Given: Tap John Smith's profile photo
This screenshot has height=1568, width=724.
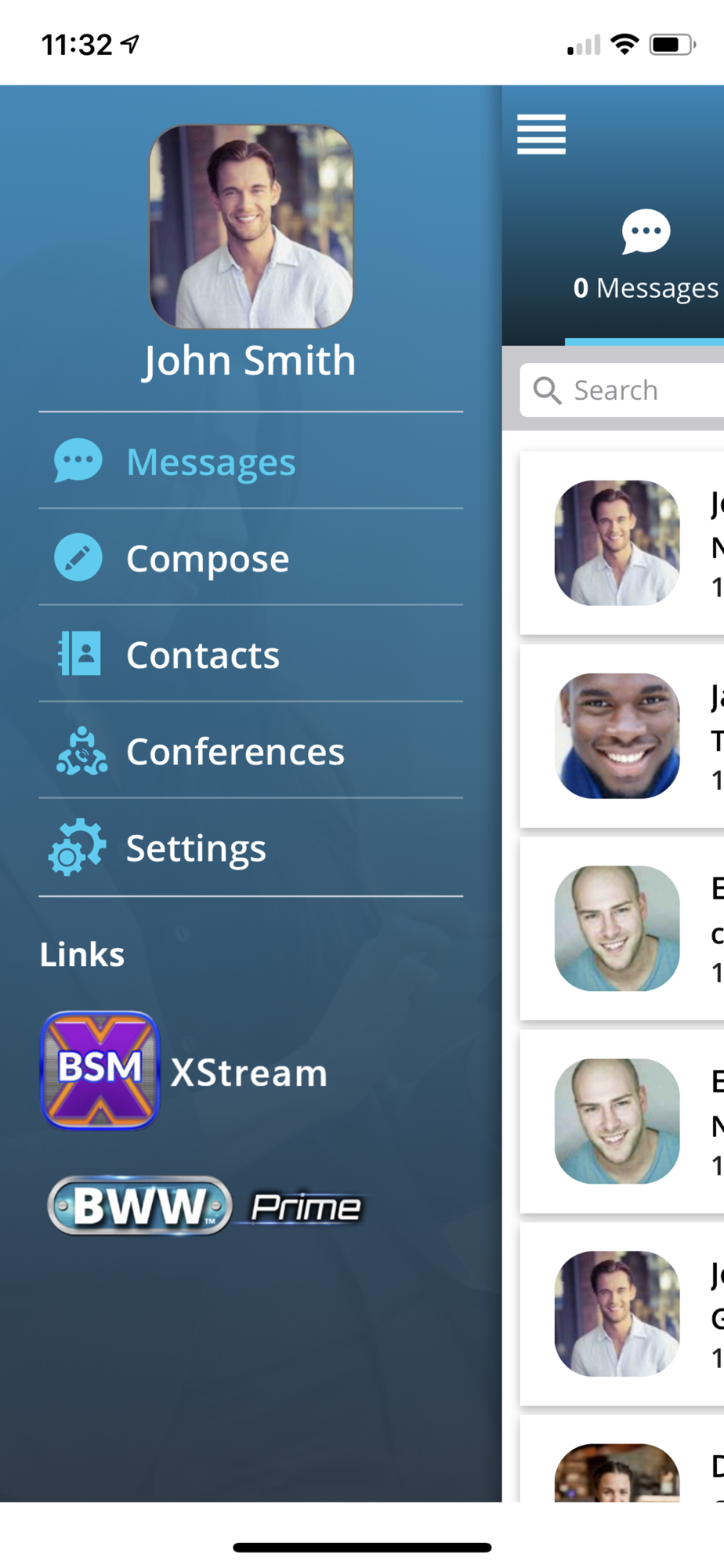Looking at the screenshot, I should click(251, 227).
